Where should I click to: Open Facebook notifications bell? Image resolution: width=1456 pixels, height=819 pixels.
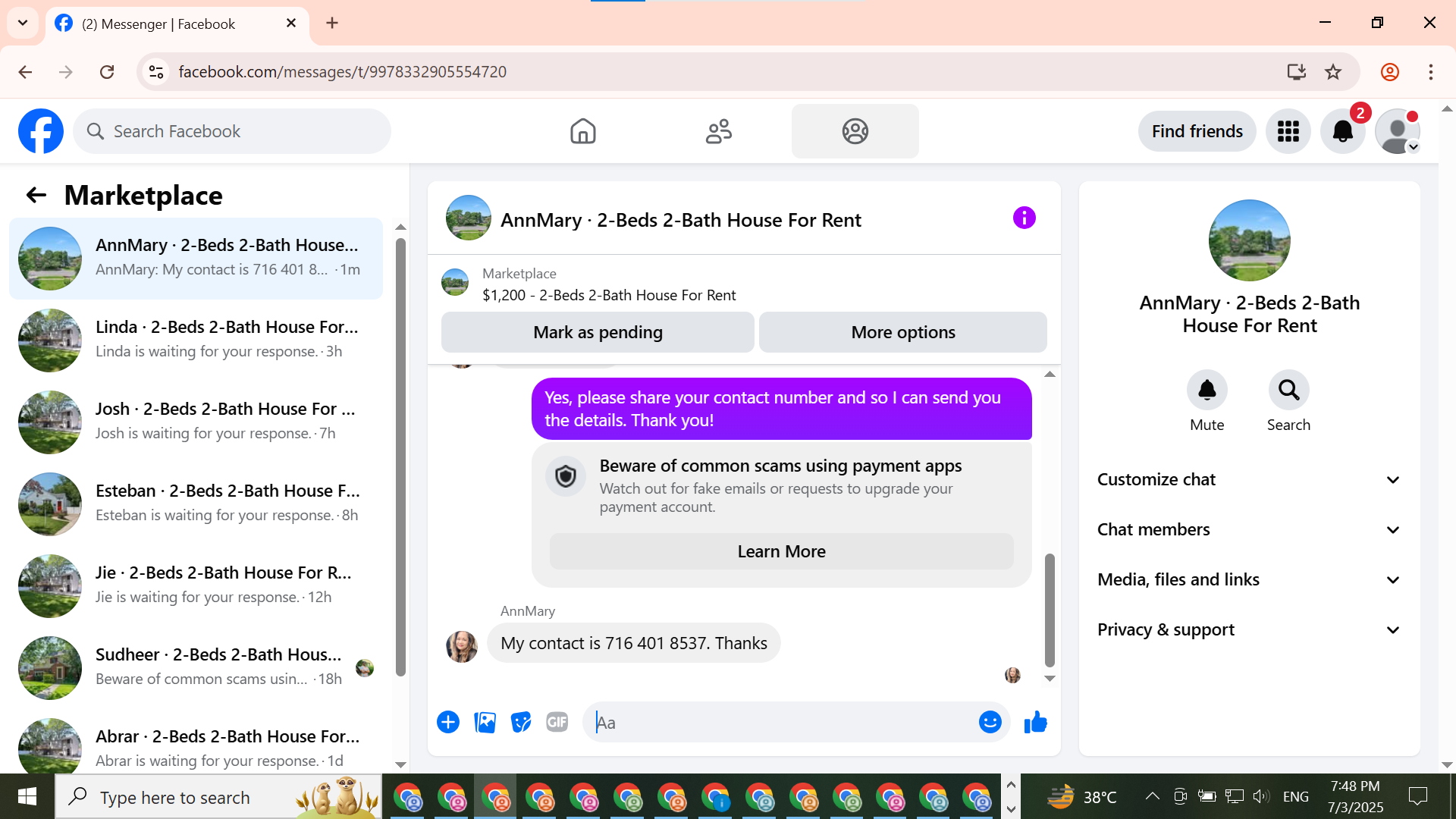click(x=1342, y=132)
